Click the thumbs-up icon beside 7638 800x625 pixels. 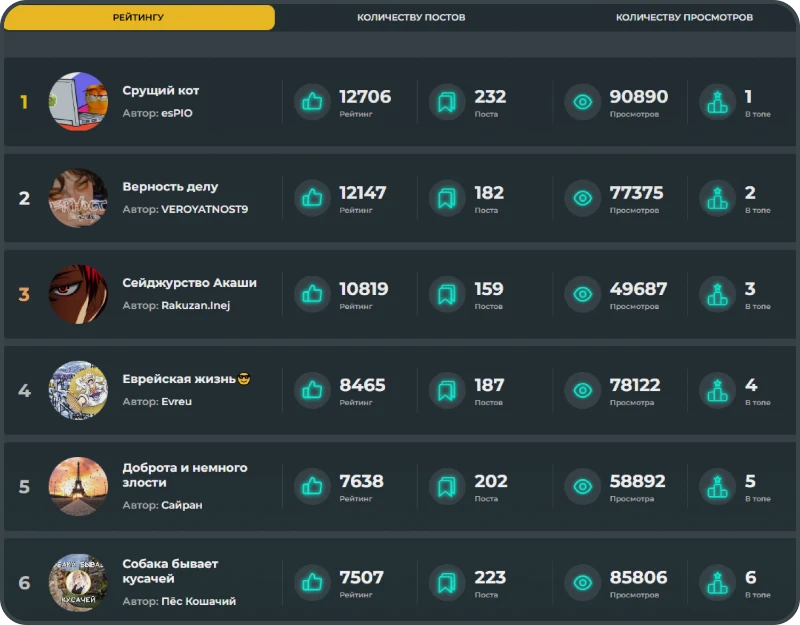pyautogui.click(x=312, y=486)
